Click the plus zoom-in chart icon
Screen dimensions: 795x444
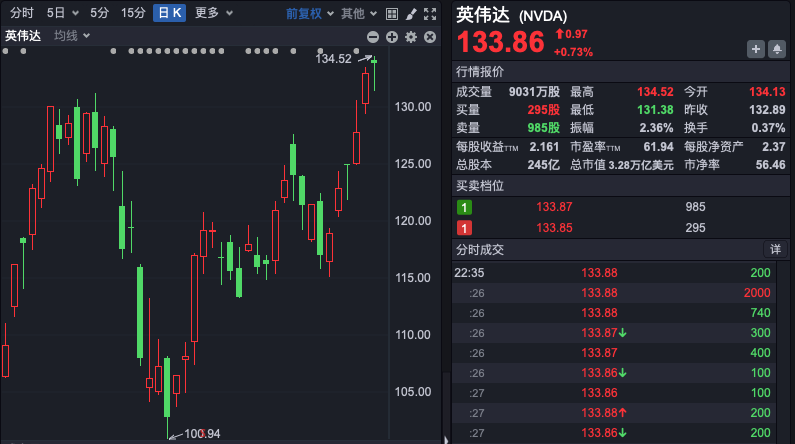[392, 37]
